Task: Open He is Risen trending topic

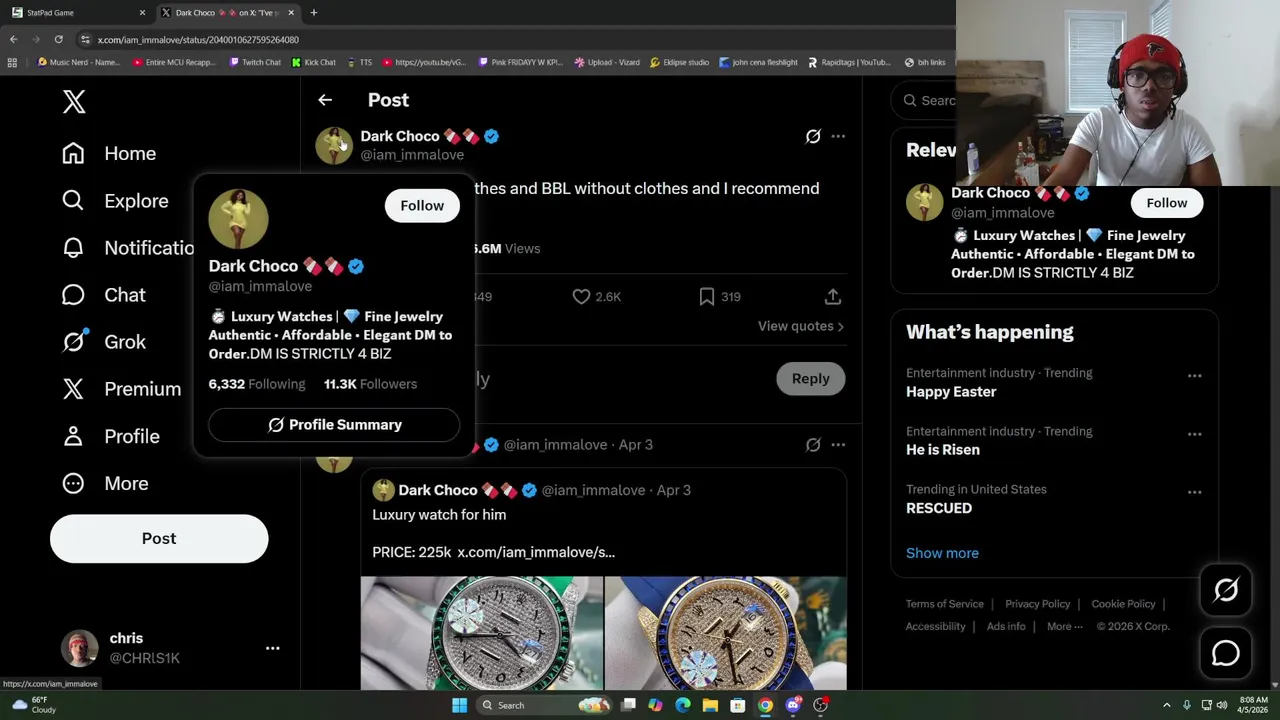Action: point(943,450)
